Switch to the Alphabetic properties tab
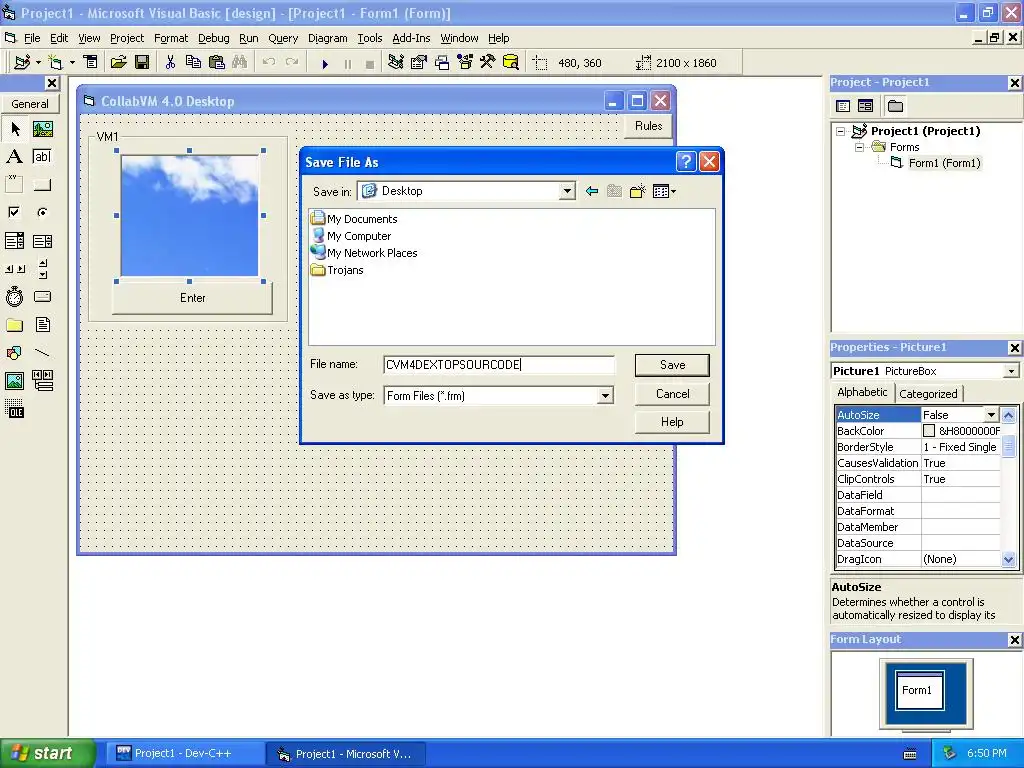Screen dimensions: 1024x768 [862, 392]
